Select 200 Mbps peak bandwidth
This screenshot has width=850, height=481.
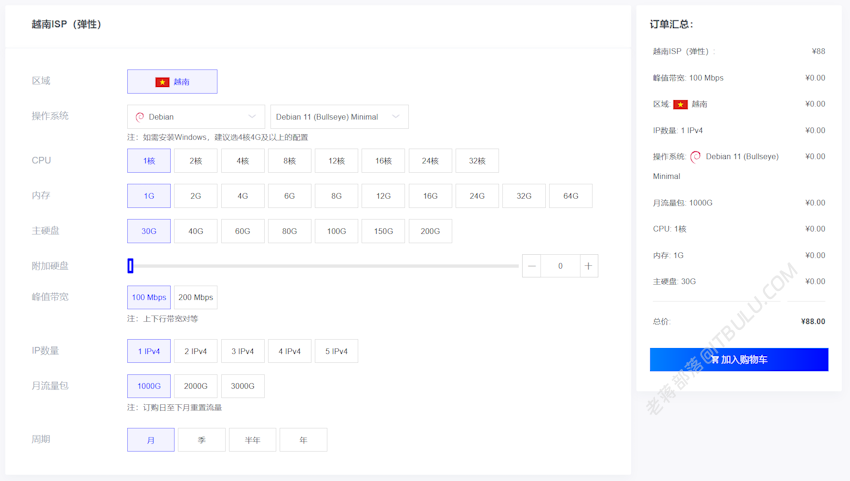[x=196, y=297]
